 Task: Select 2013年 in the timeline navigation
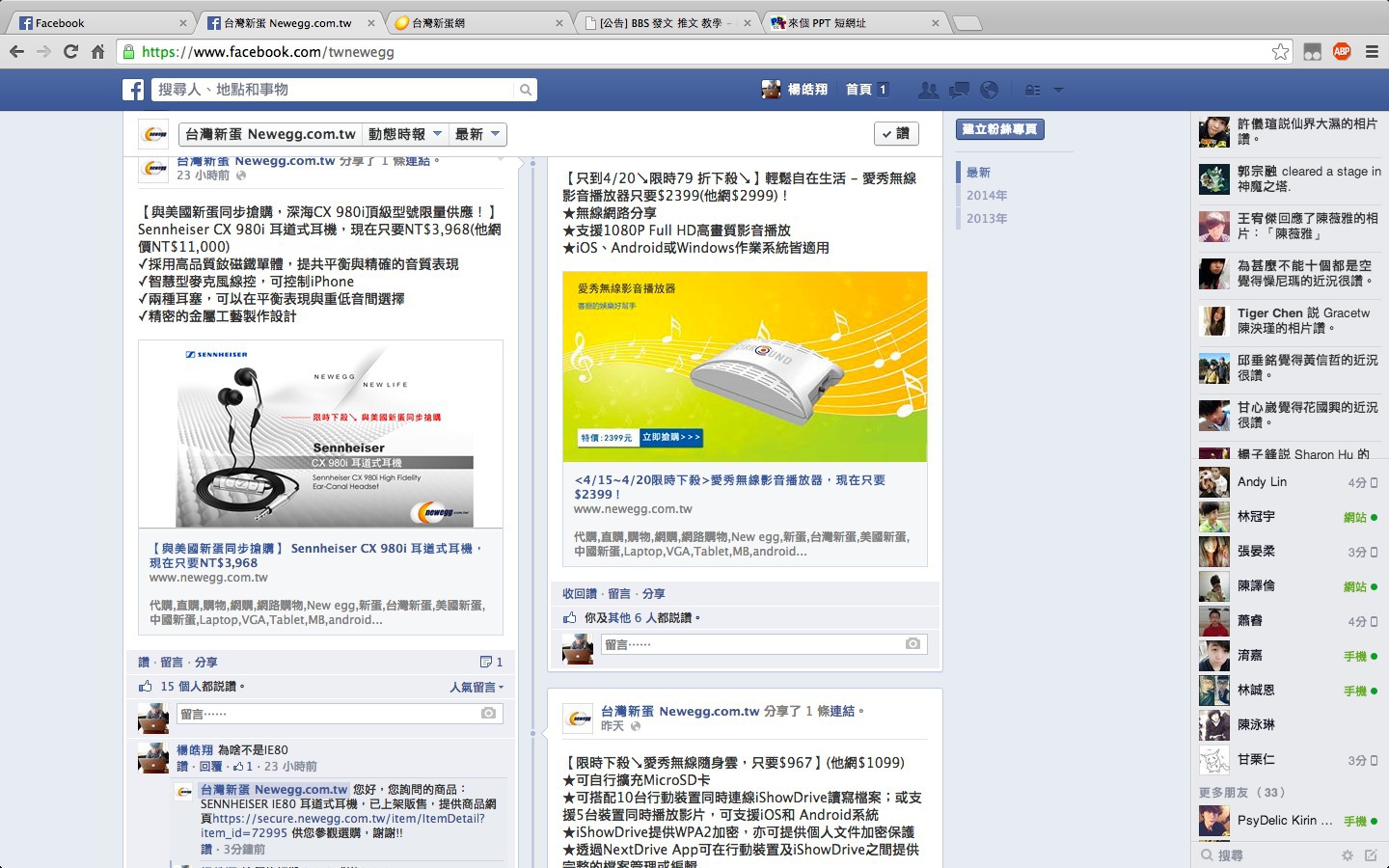987,219
